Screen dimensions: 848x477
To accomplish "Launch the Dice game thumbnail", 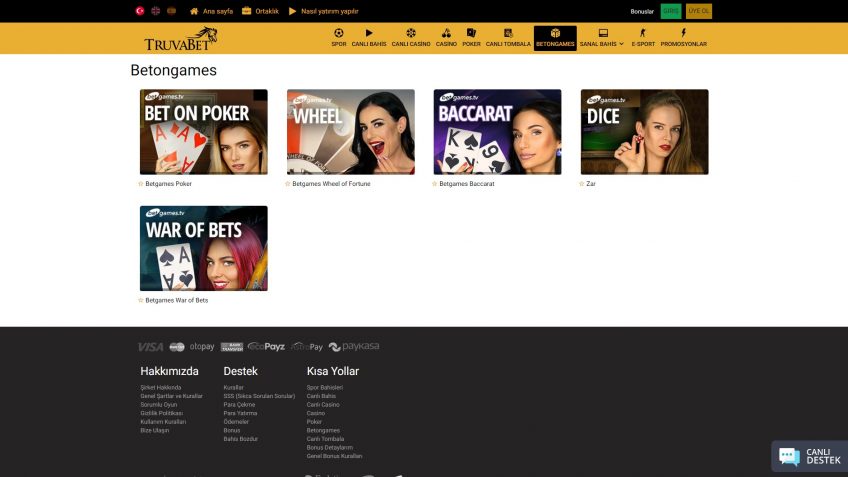I will tap(645, 132).
